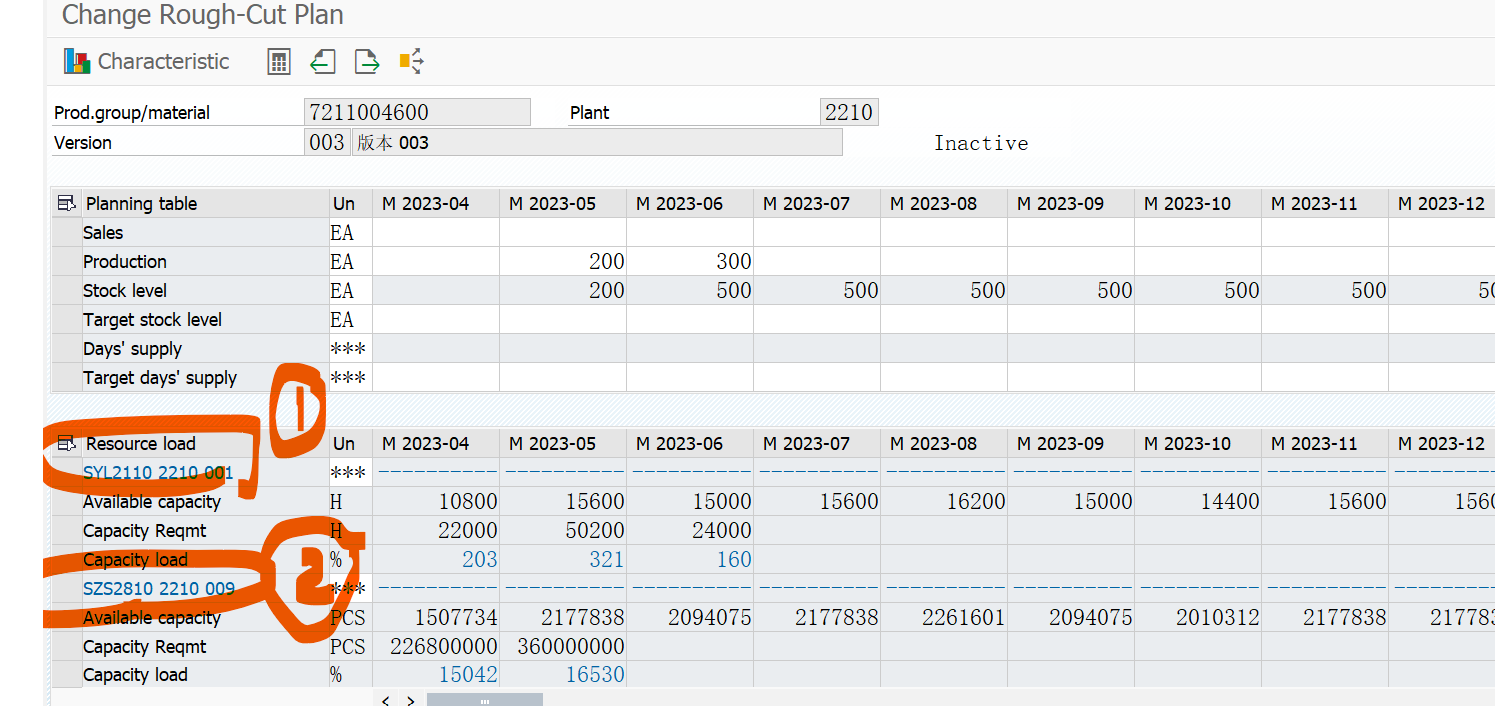Select the row selector beside Sales
Viewport: 1495px width, 706px height.
pos(66,233)
